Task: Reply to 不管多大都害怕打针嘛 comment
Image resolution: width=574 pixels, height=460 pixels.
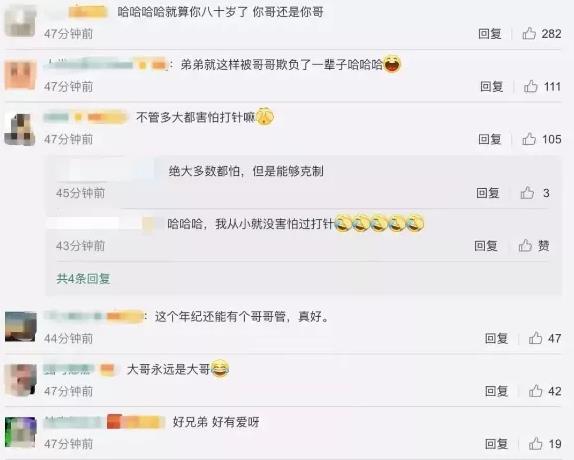Action: click(x=490, y=139)
